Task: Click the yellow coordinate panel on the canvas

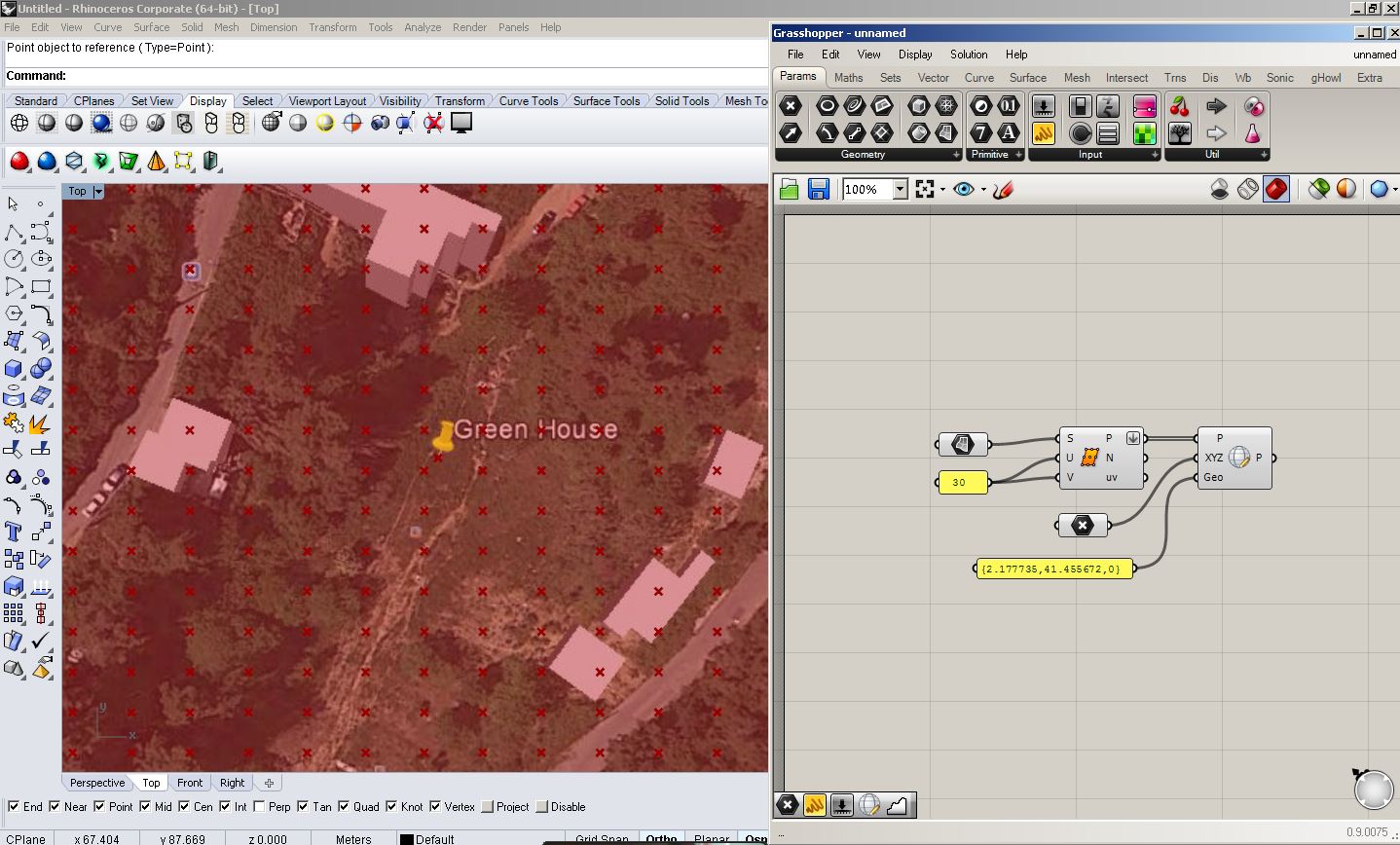Action: tap(1053, 569)
